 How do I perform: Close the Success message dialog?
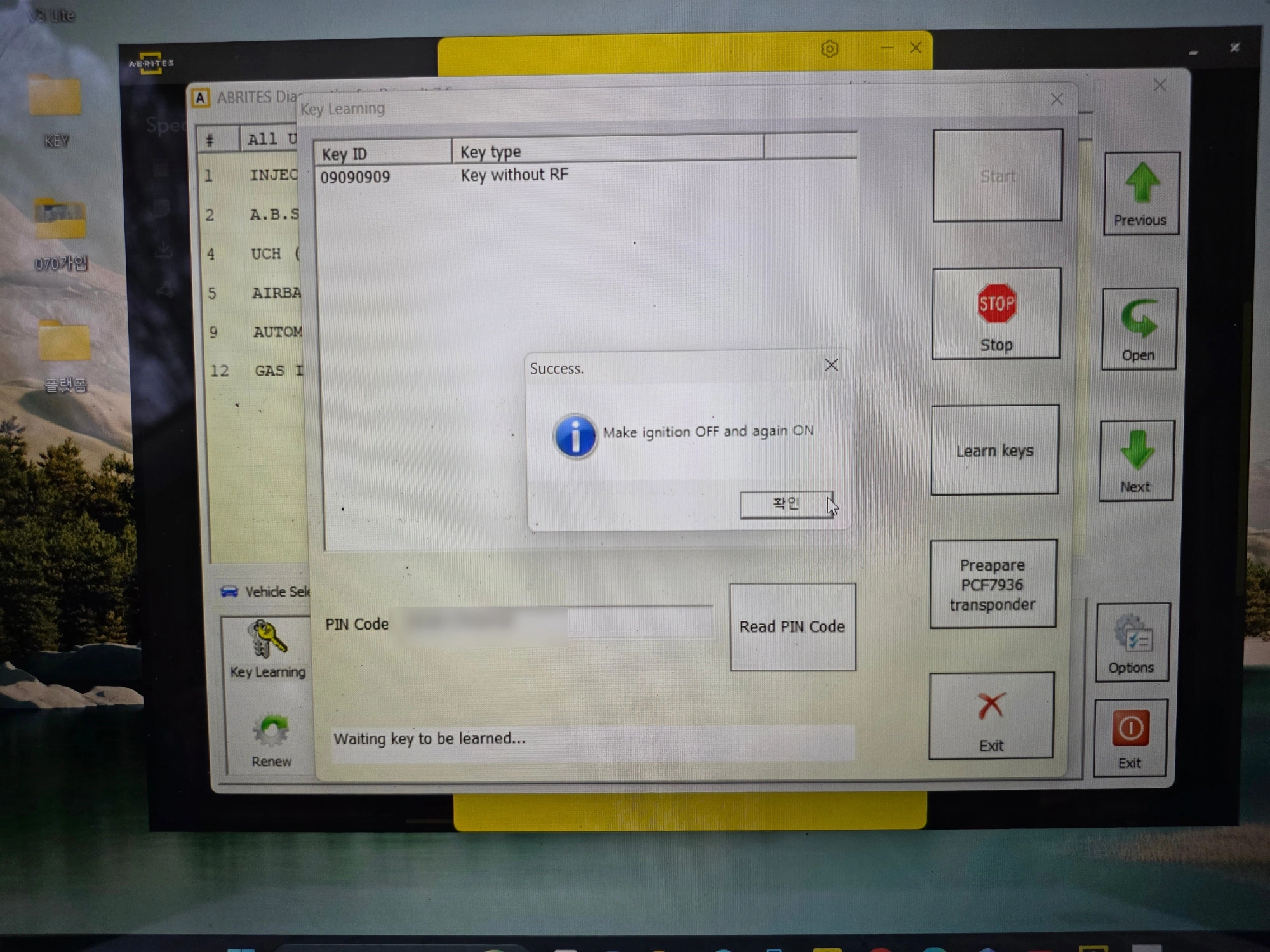click(831, 365)
